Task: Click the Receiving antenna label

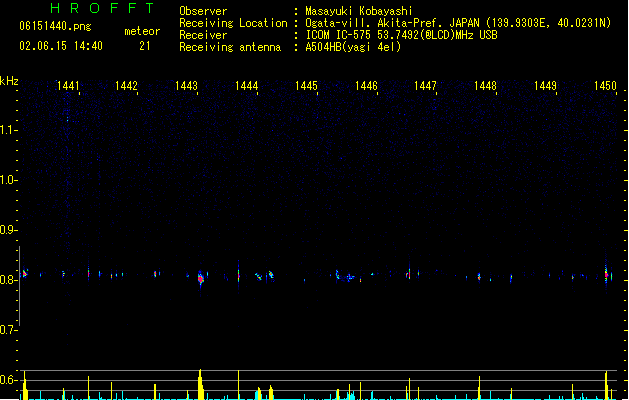Action: [230, 47]
